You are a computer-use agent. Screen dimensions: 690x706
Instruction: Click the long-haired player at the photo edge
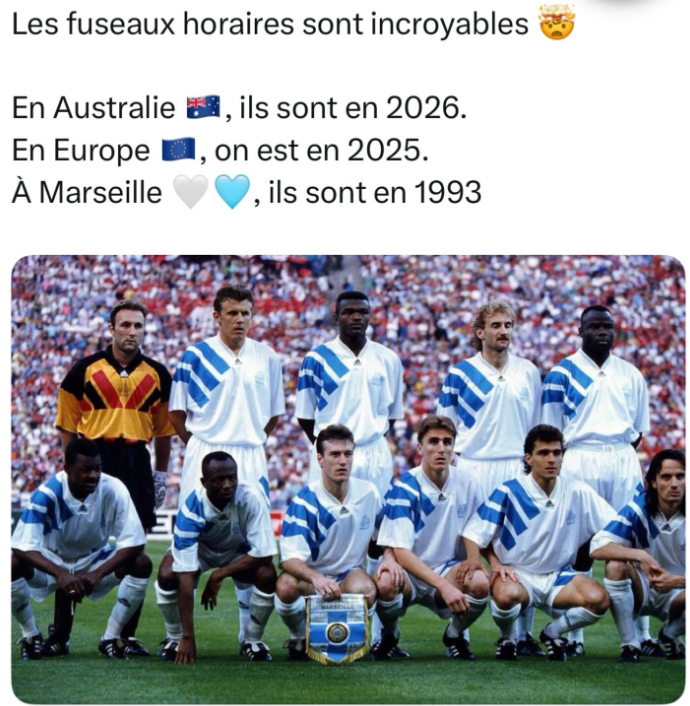[x=649, y=554]
